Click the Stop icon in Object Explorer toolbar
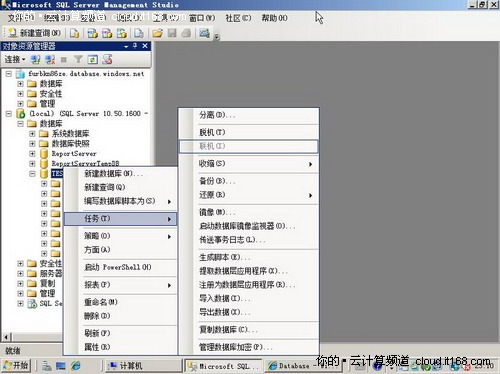This screenshot has width=500, height=374. point(64,60)
